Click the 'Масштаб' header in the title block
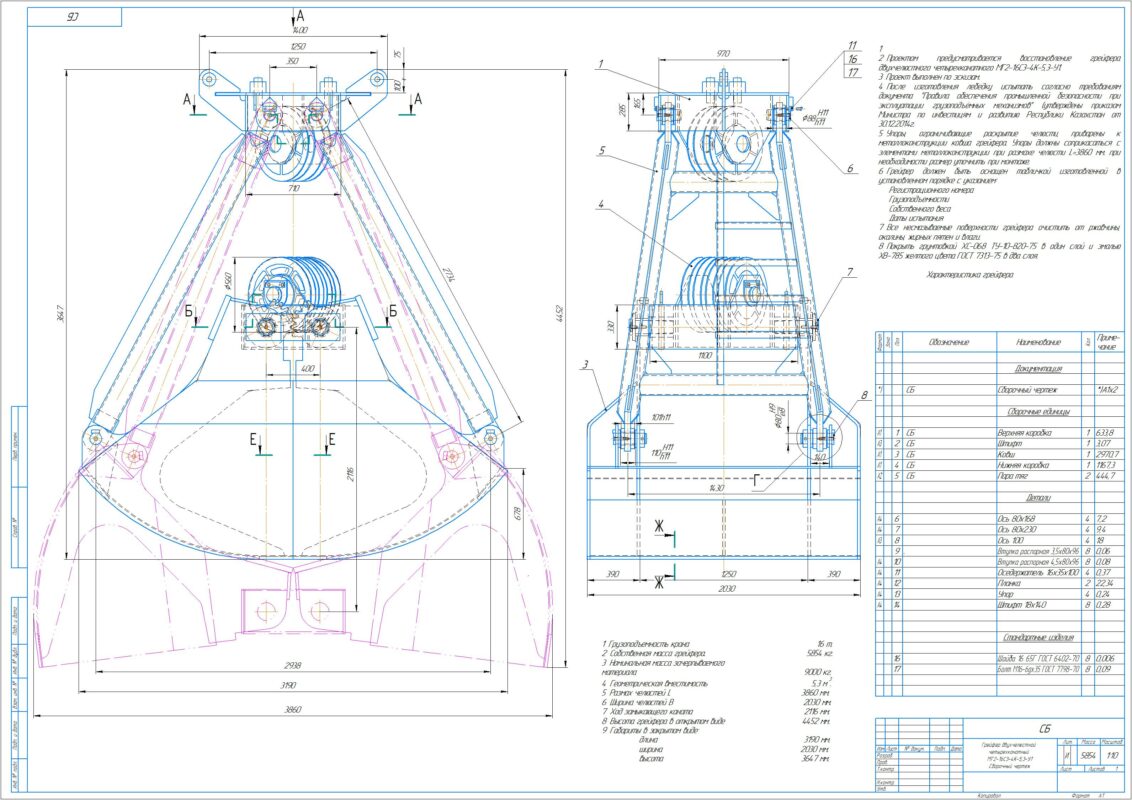 pyautogui.click(x=1112, y=742)
